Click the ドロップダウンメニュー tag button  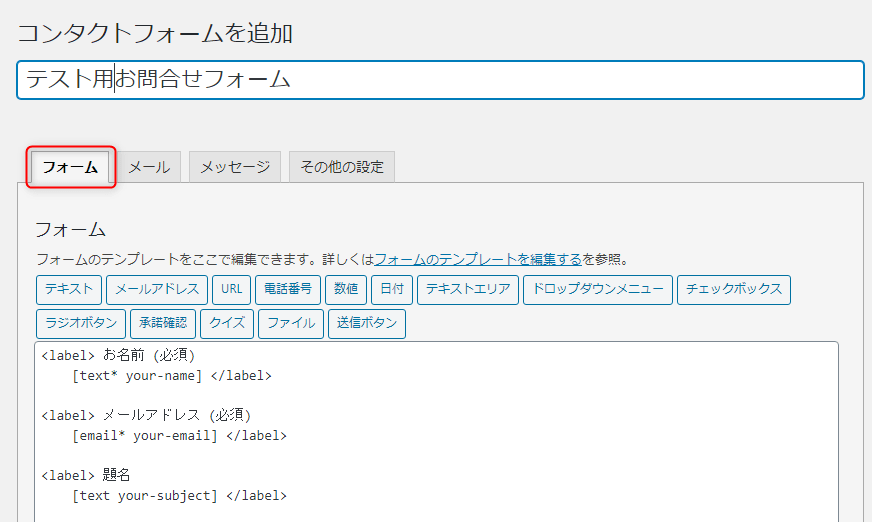point(598,290)
